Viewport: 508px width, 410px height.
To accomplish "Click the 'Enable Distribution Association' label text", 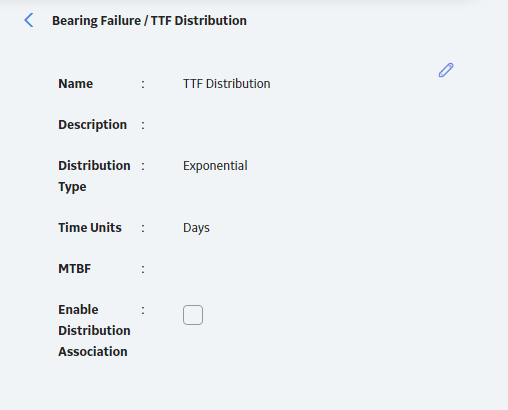I will click(x=94, y=330).
